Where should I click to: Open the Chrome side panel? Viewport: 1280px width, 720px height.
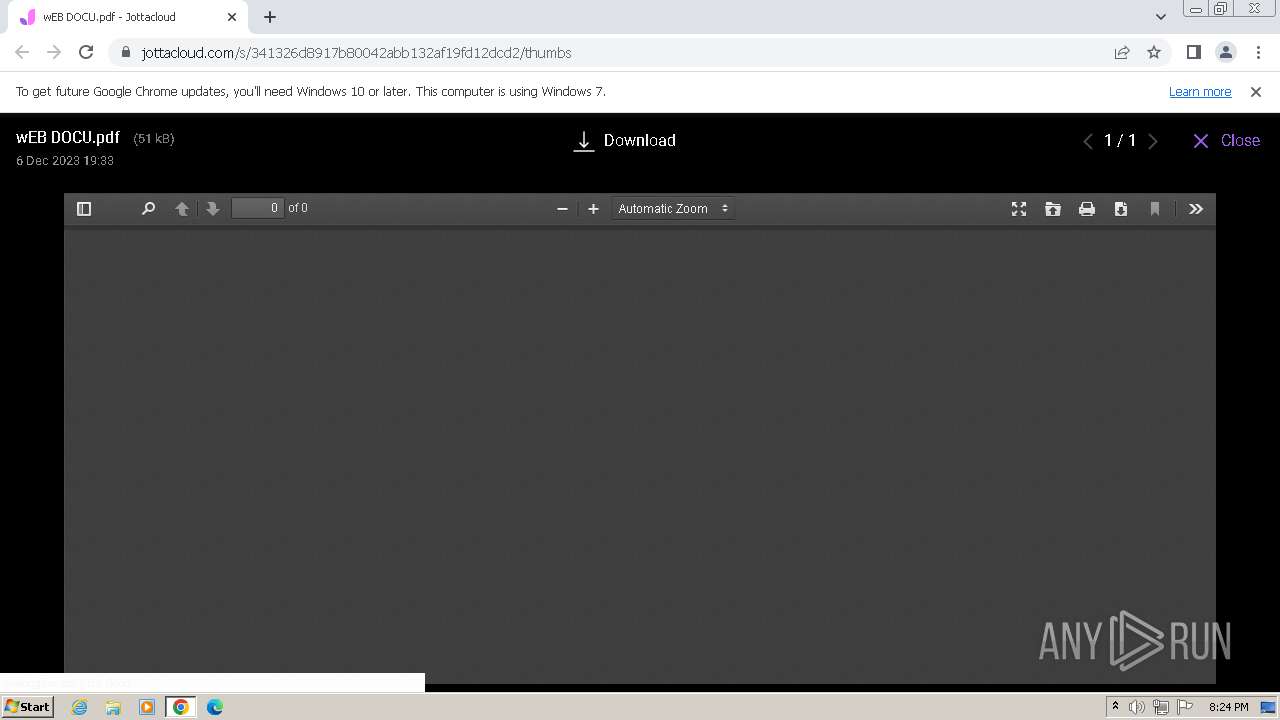[x=1193, y=52]
